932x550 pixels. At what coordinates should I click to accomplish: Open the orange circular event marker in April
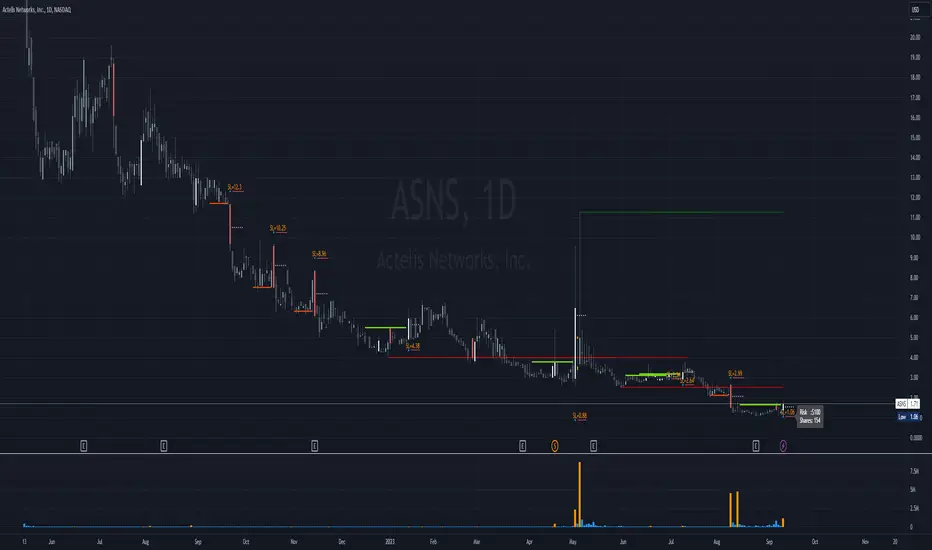point(555,445)
